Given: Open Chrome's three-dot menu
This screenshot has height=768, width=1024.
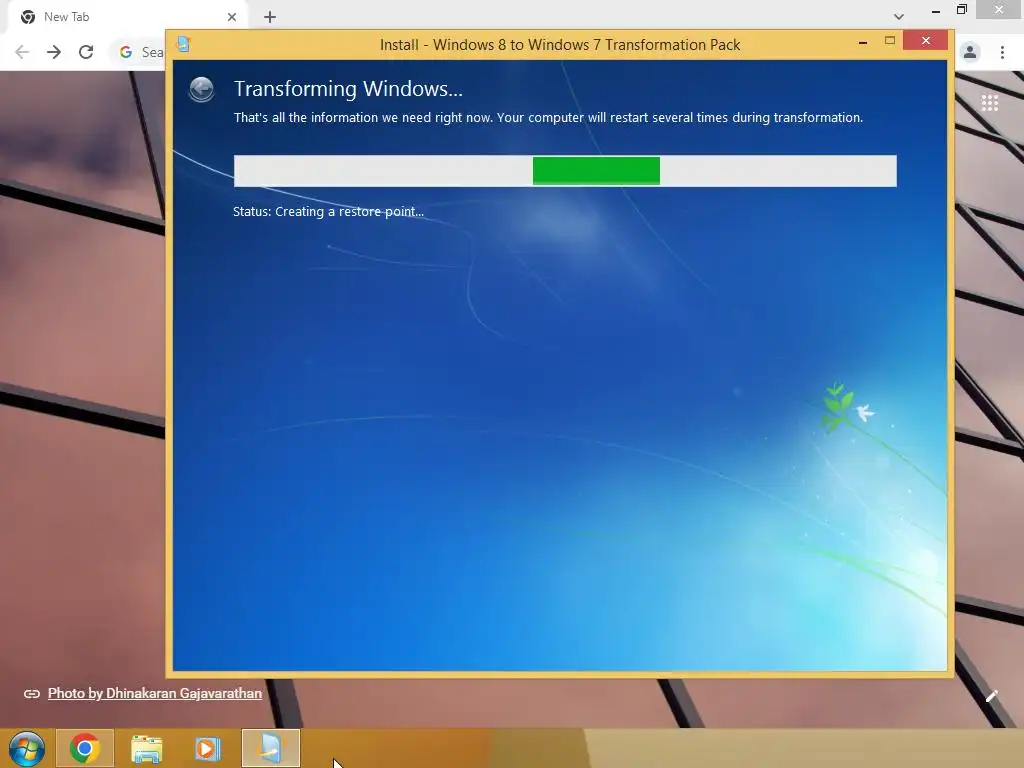Looking at the screenshot, I should (x=1002, y=52).
